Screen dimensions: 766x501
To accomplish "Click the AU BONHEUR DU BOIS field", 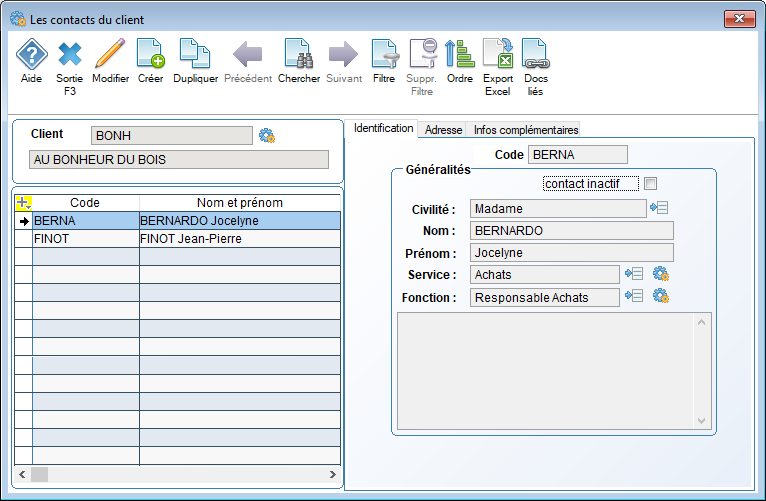I will 179,160.
